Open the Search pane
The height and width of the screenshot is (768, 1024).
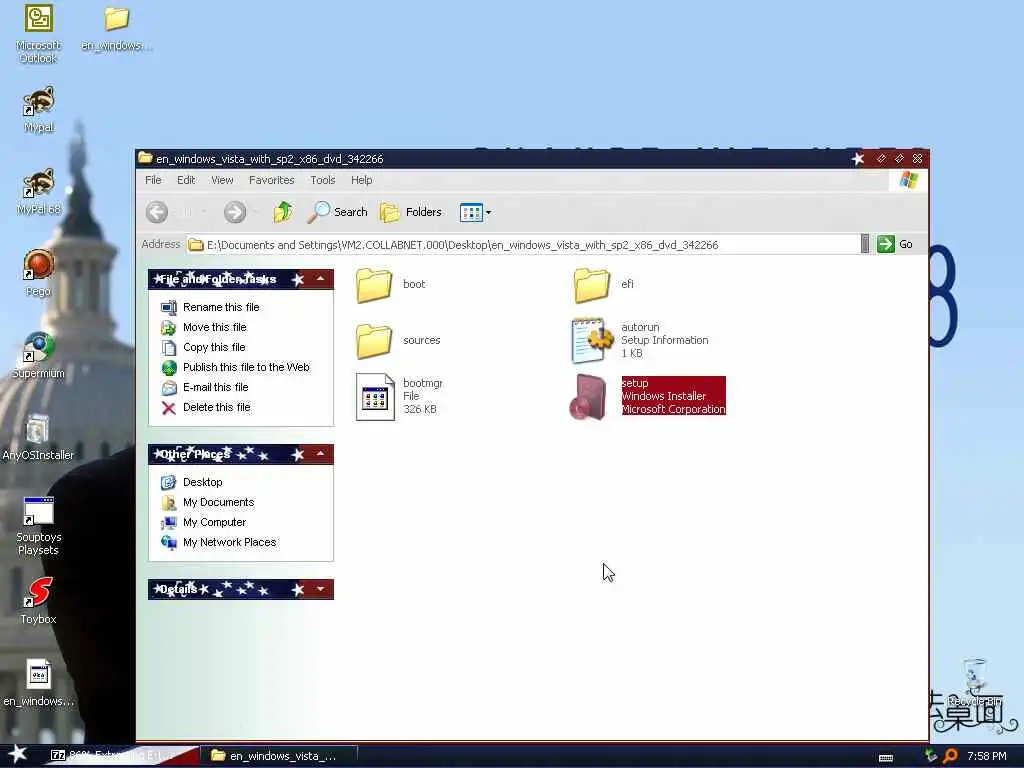(x=338, y=212)
